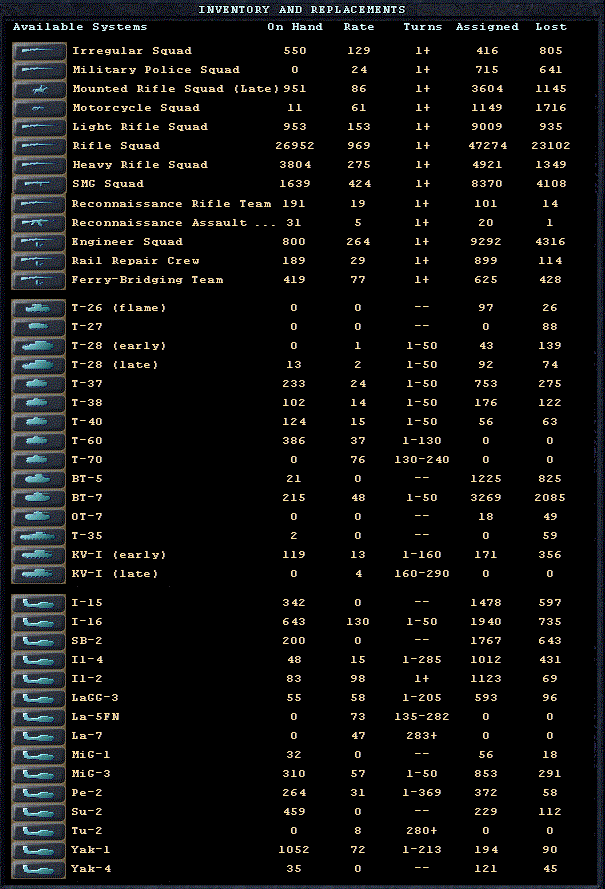Click the T-60 tank icon
This screenshot has height=889, width=605.
pos(39,441)
